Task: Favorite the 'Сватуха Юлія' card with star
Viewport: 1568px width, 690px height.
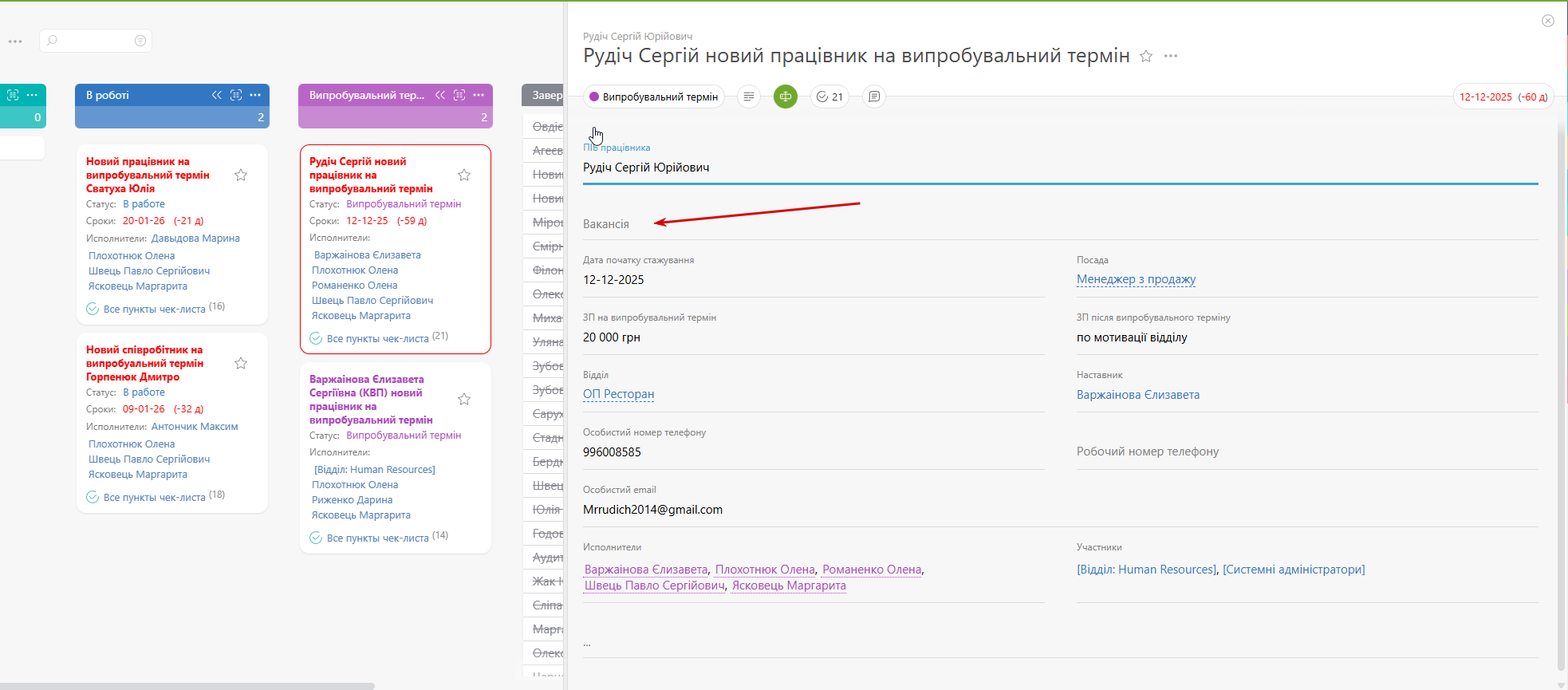Action: point(241,175)
